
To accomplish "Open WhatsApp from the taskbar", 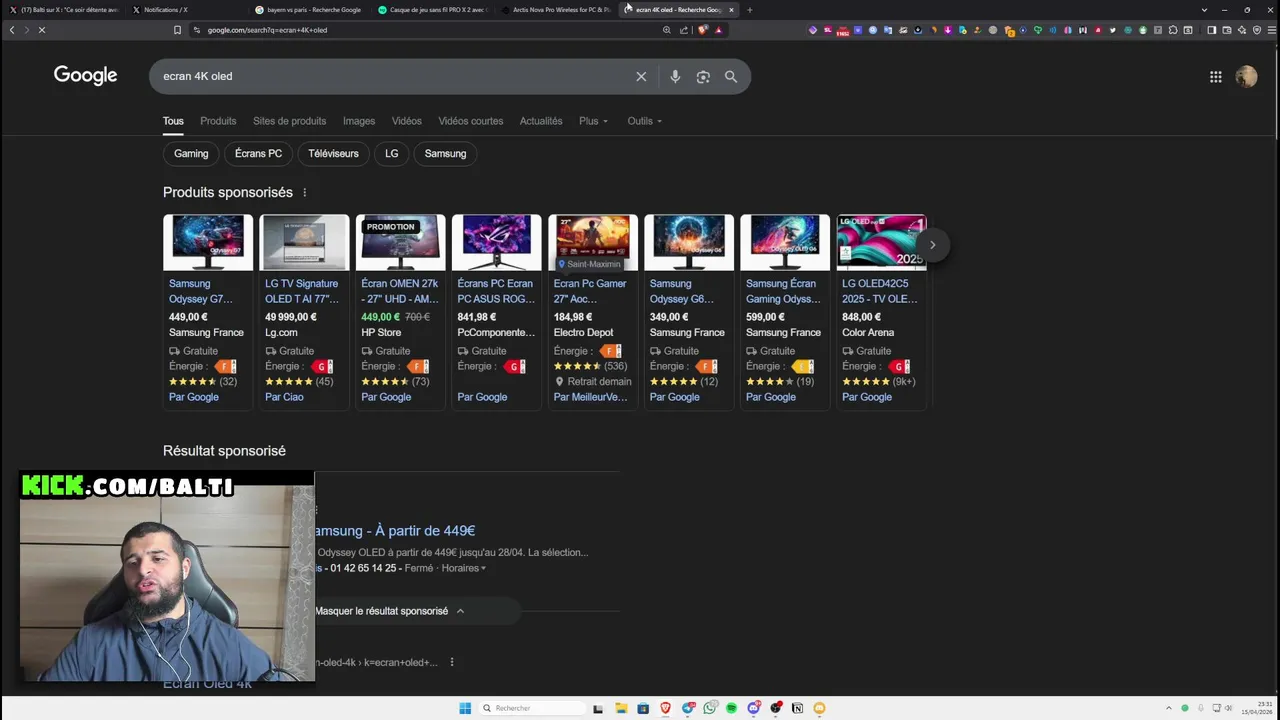I will tap(709, 708).
